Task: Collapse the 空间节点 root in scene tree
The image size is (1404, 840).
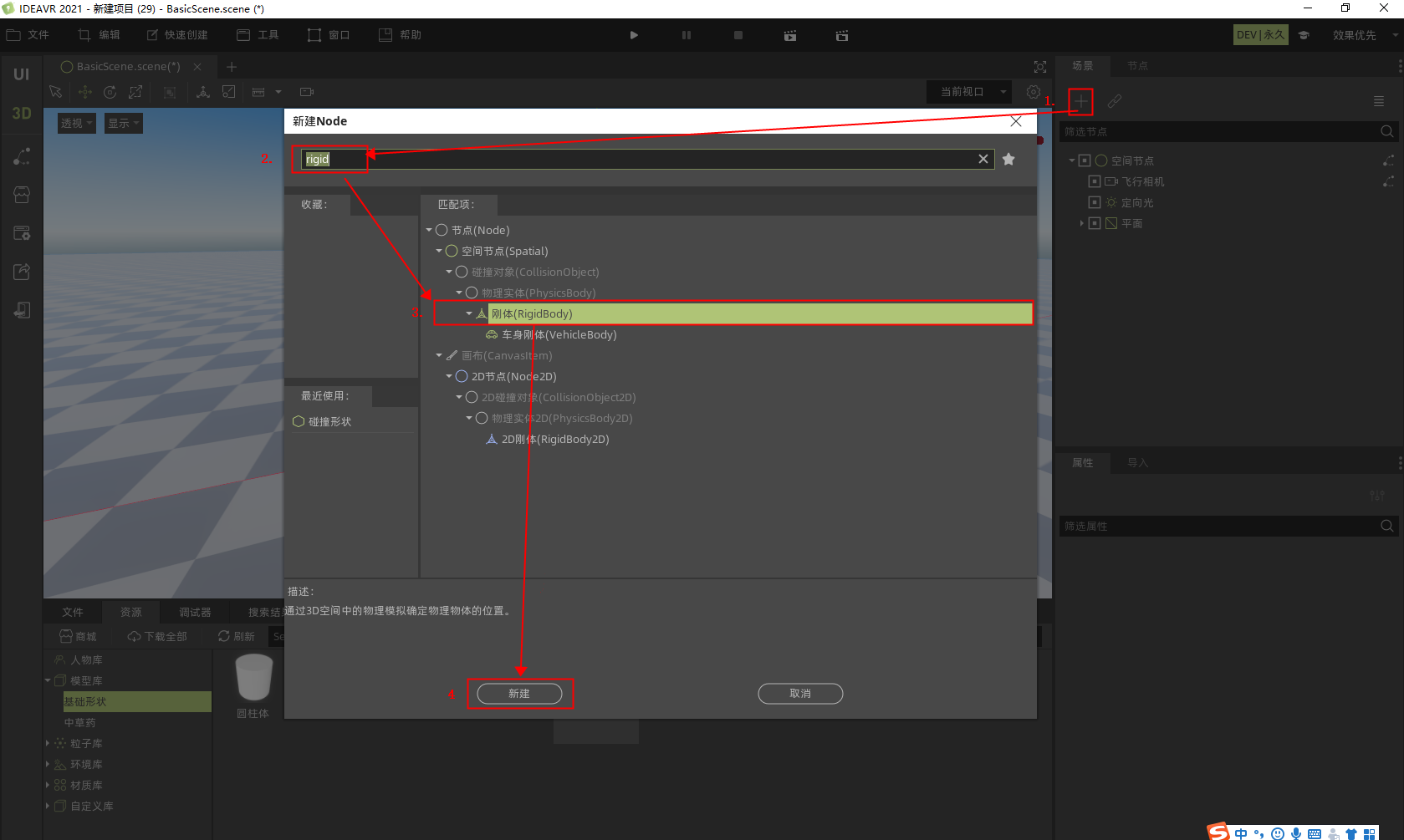Action: (x=1072, y=160)
